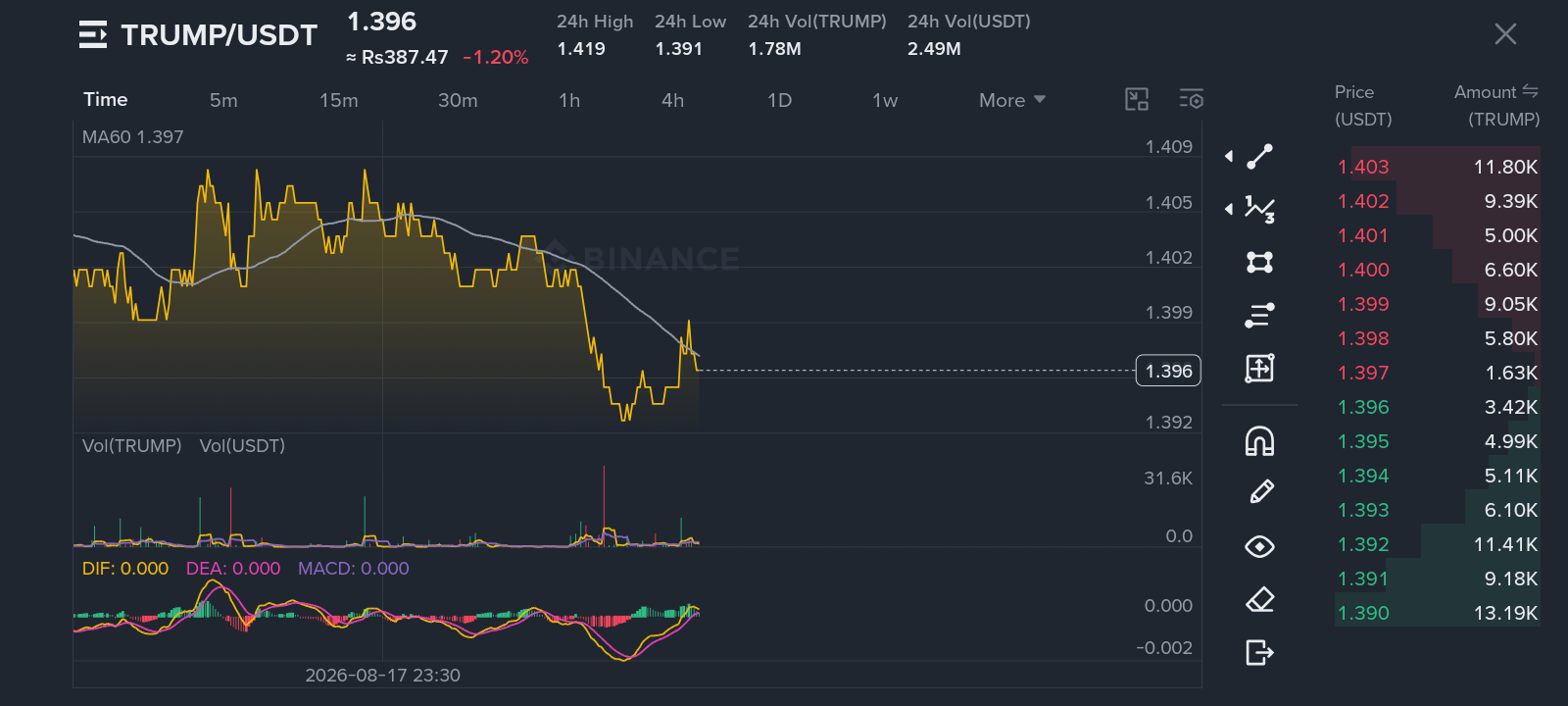Viewport: 1568px width, 706px height.
Task: Open the horizontal line levels tool
Action: point(1259,315)
